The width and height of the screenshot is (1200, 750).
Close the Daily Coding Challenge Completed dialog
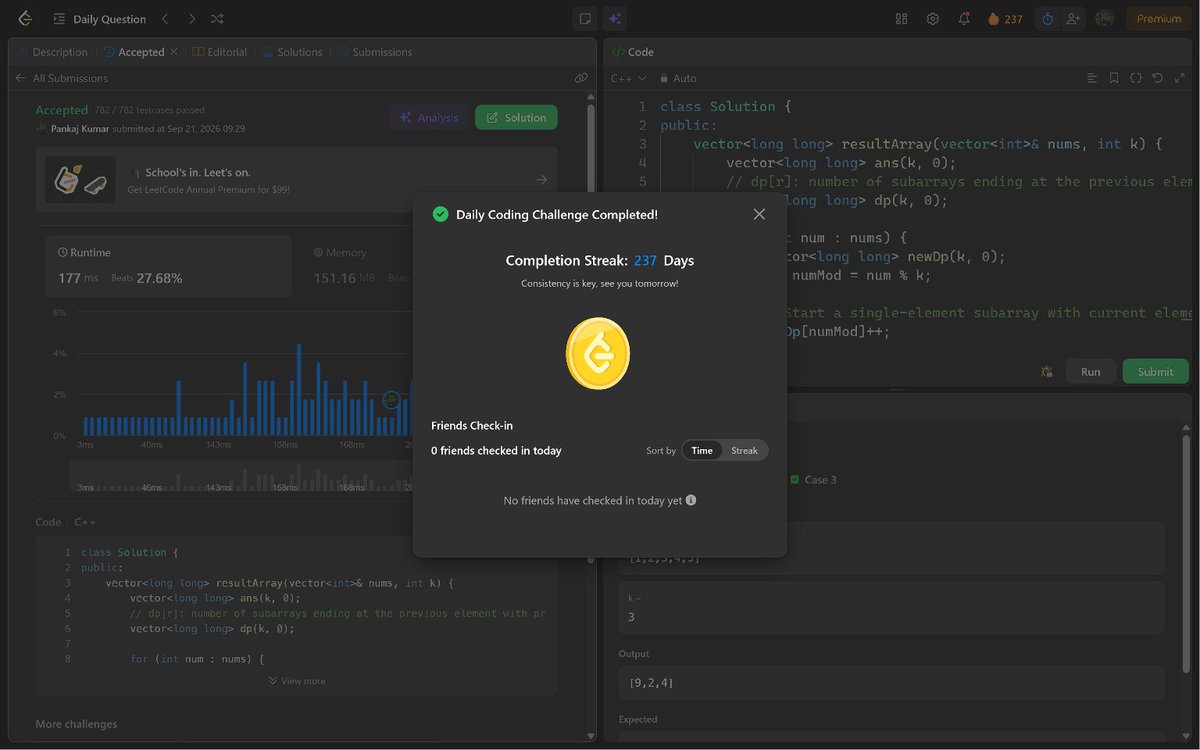pyautogui.click(x=759, y=214)
